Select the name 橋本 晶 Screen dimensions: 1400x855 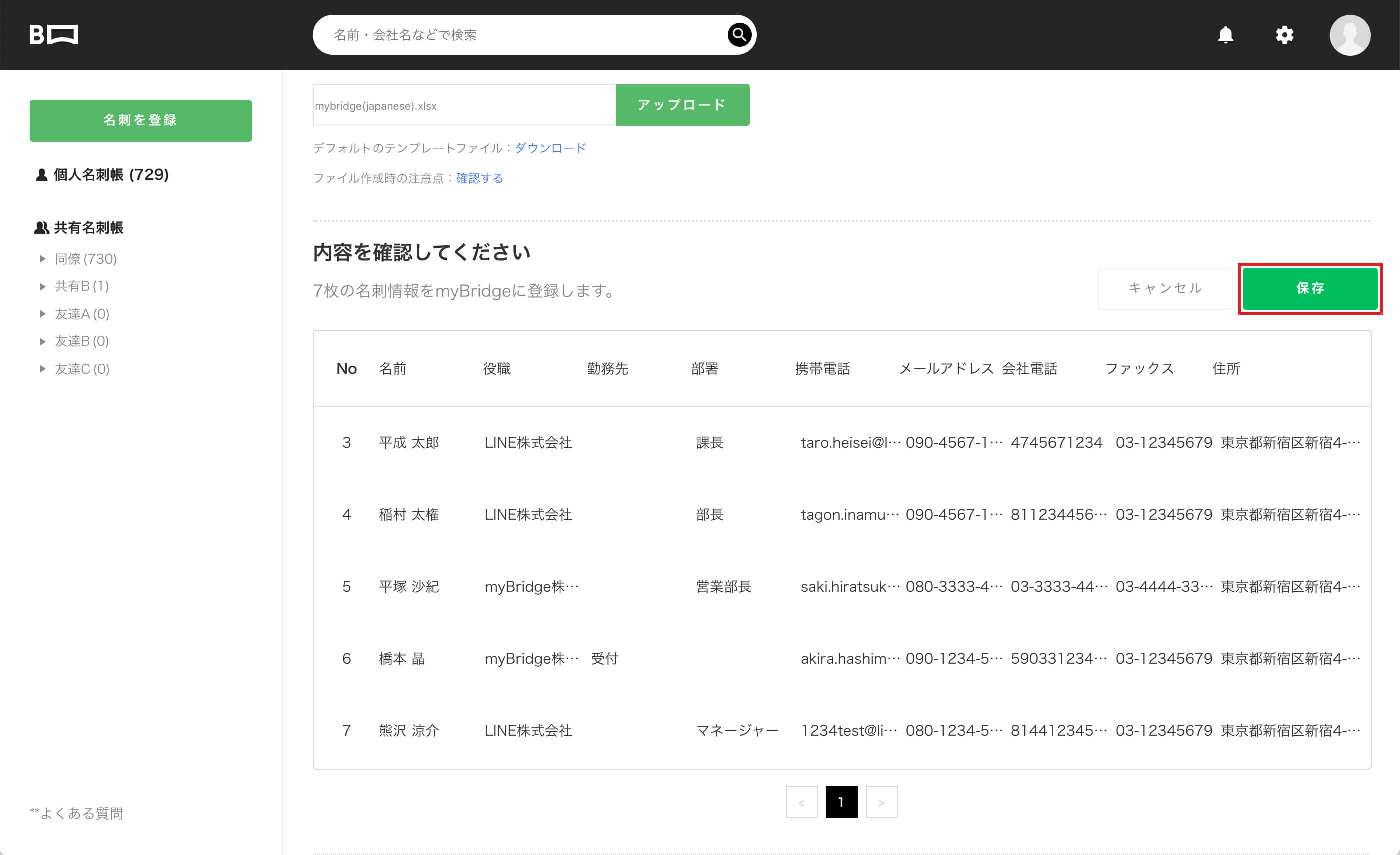402,659
